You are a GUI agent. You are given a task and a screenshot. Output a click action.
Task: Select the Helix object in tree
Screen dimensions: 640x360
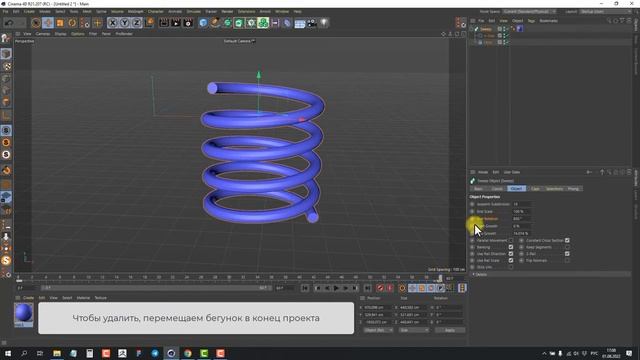488,42
